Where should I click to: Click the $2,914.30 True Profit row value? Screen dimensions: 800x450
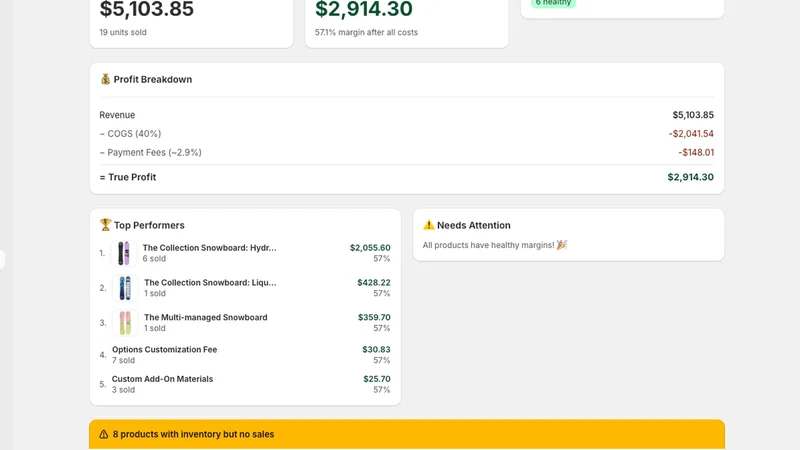pyautogui.click(x=690, y=177)
